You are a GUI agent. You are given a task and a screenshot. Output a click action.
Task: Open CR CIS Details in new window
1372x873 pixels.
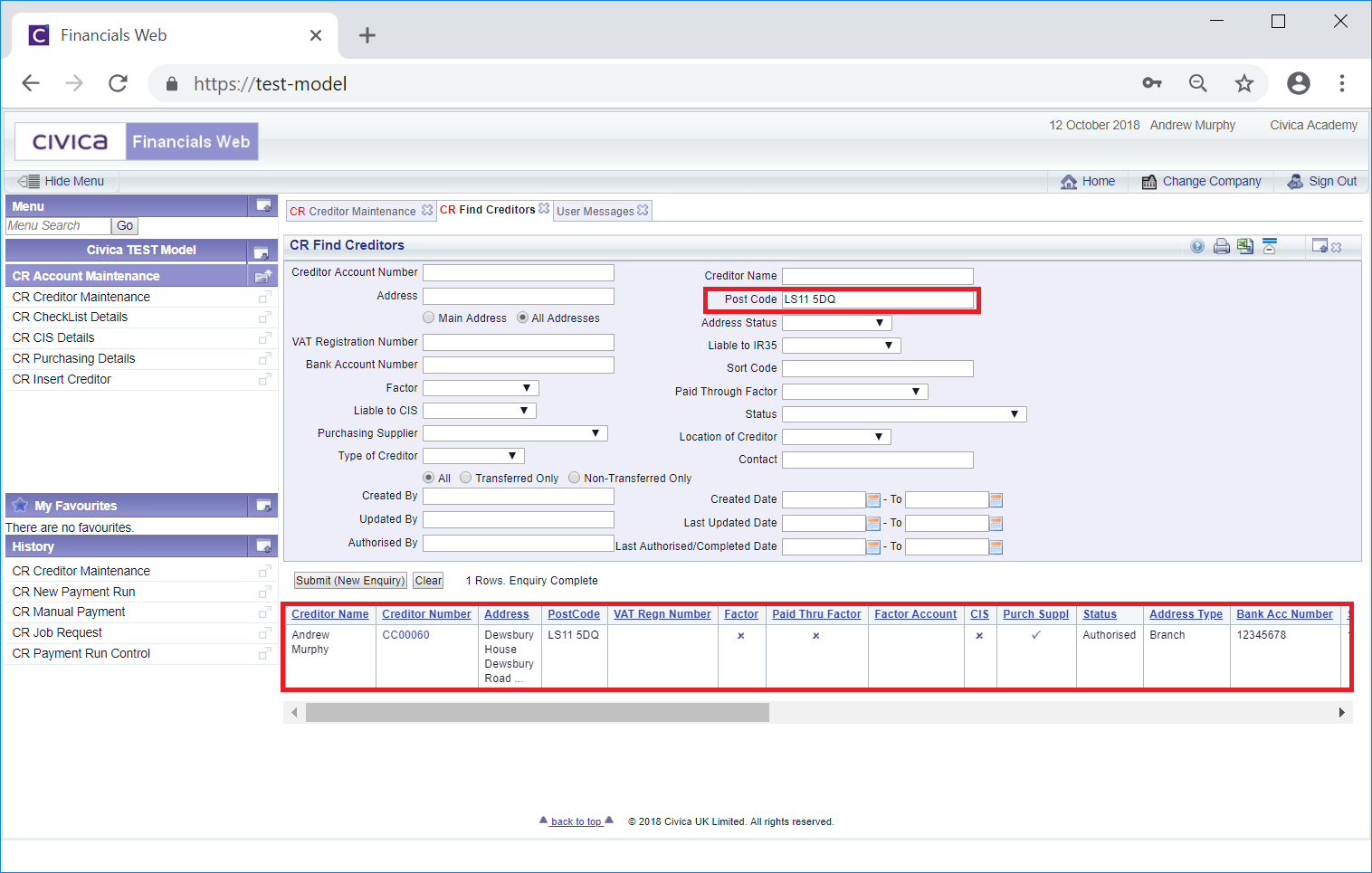point(264,338)
